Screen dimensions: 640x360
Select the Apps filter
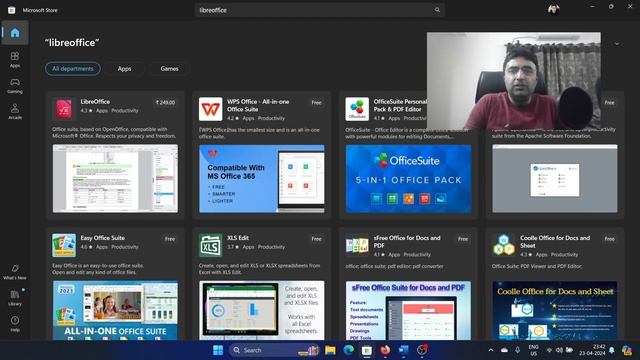click(x=124, y=69)
